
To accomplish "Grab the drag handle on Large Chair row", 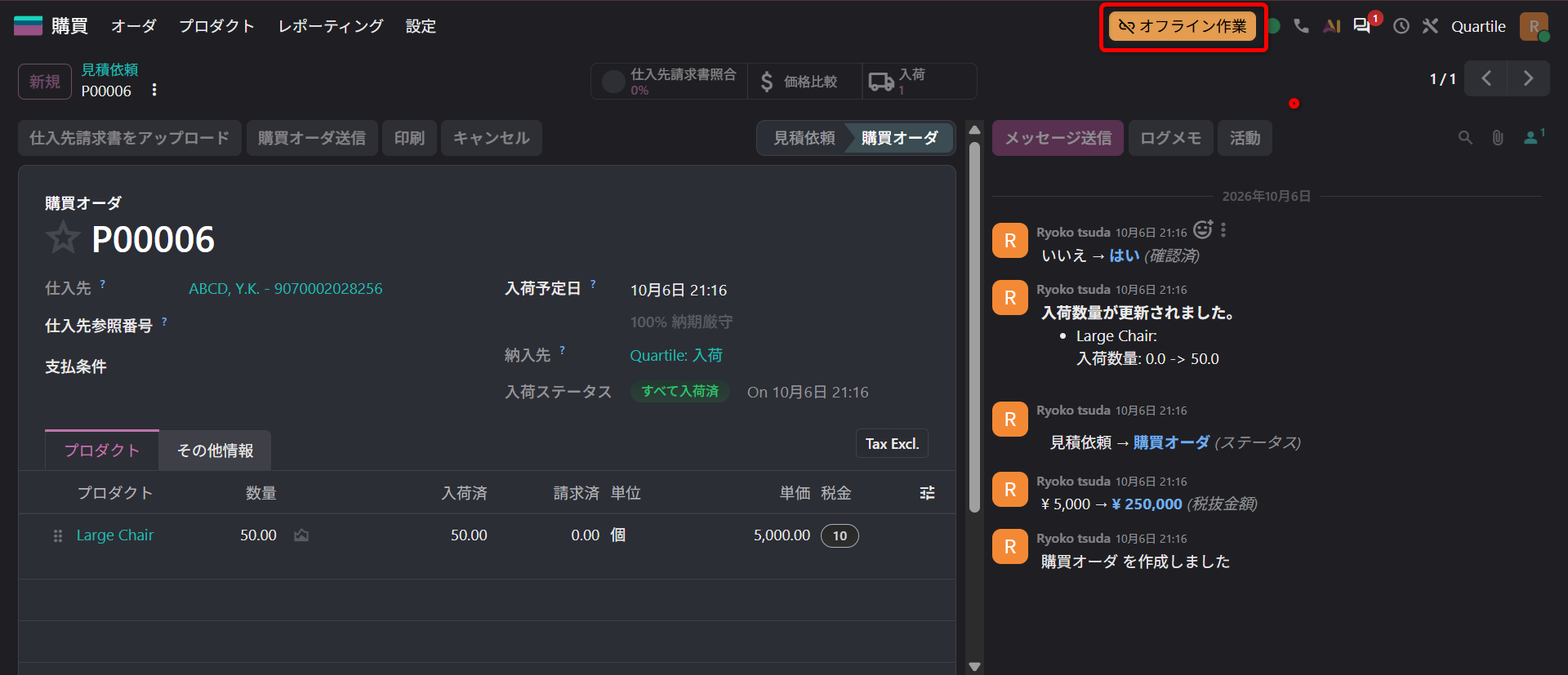I will pos(58,536).
